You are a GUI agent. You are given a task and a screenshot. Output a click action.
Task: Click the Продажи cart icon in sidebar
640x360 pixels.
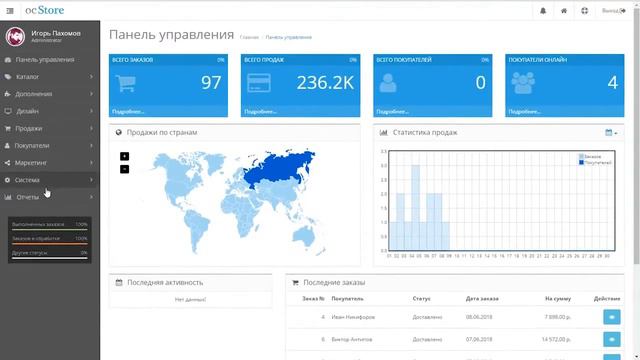[x=8, y=128]
